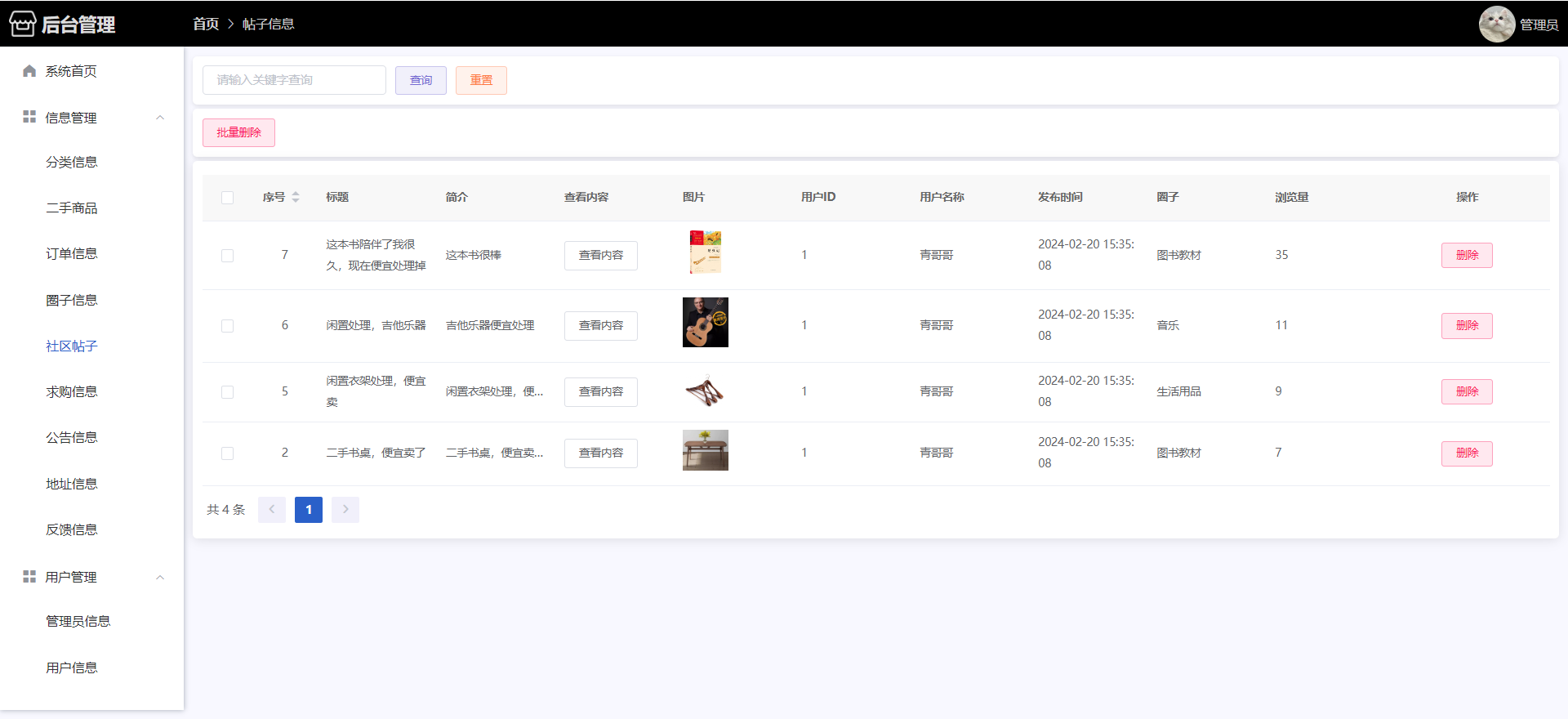Open the clothes hanger thumbnail
The image size is (1568, 719).
point(706,392)
